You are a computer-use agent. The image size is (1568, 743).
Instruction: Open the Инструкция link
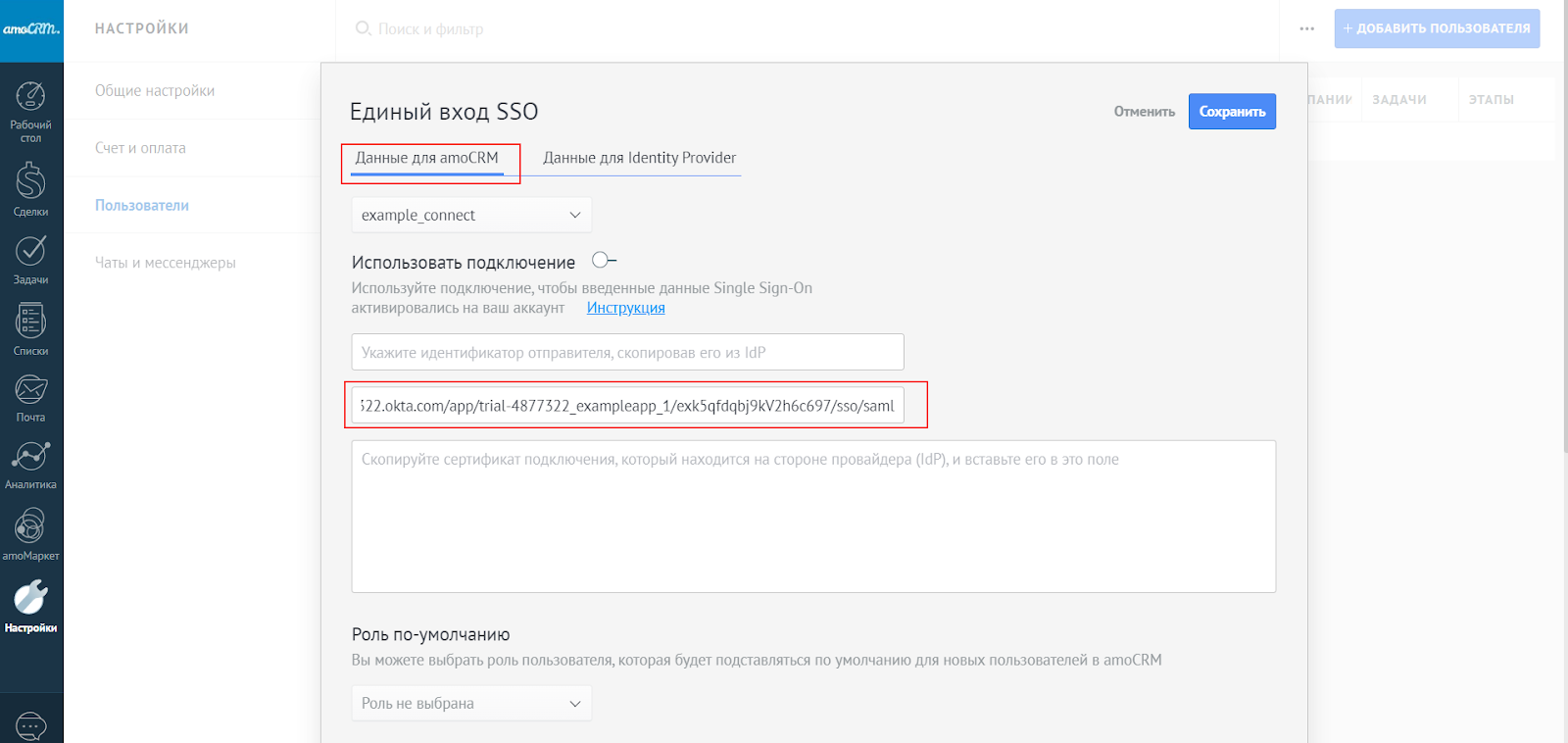pos(625,308)
